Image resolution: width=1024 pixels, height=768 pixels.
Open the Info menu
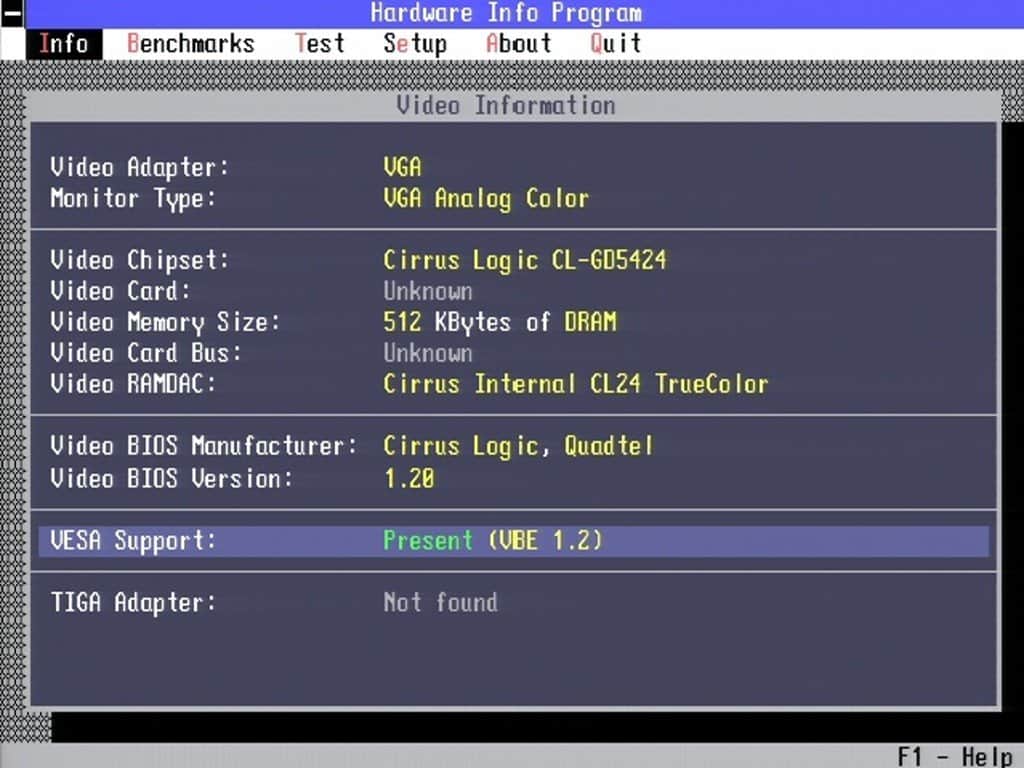tap(64, 44)
